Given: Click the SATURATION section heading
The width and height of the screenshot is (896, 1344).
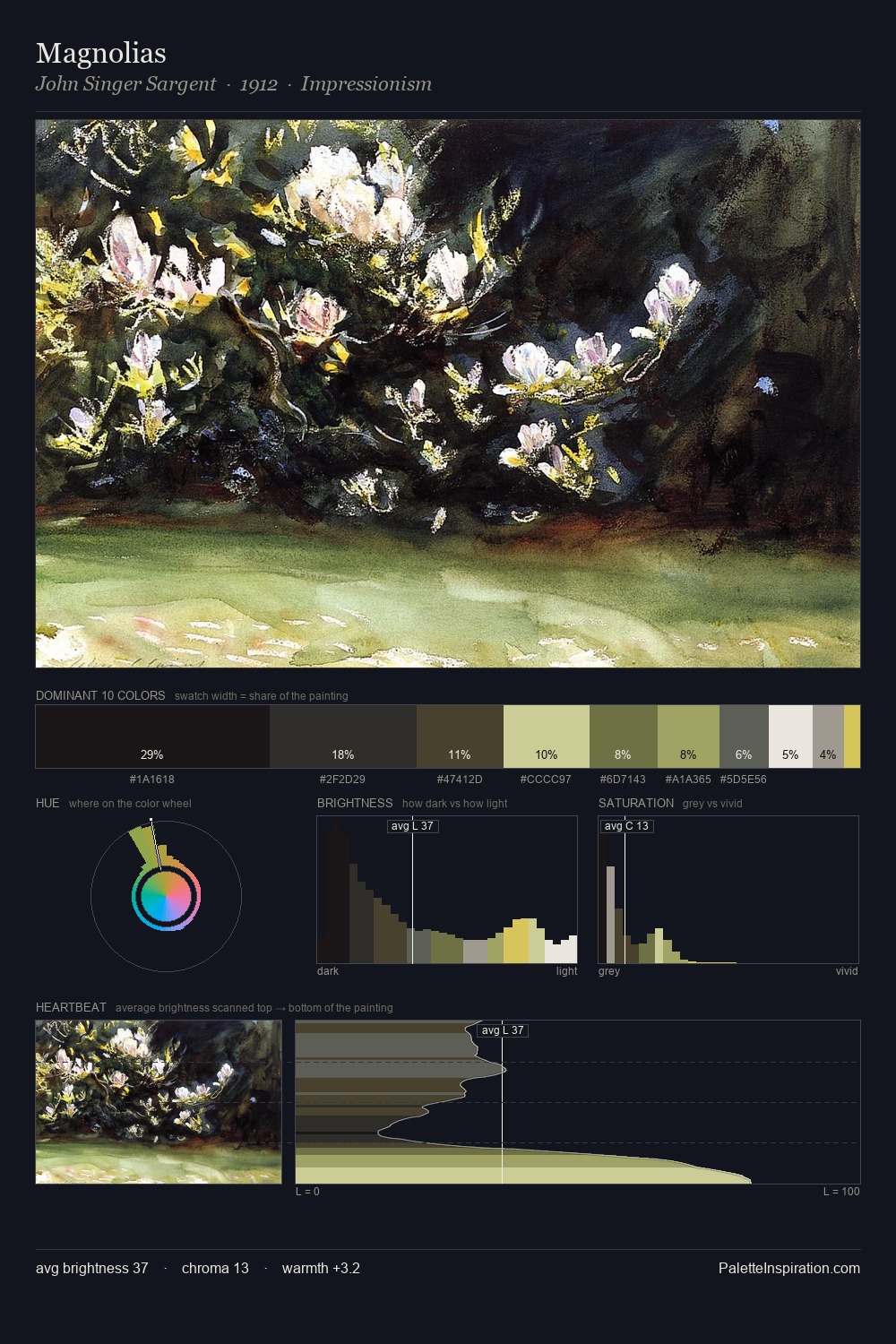Looking at the screenshot, I should 636,803.
